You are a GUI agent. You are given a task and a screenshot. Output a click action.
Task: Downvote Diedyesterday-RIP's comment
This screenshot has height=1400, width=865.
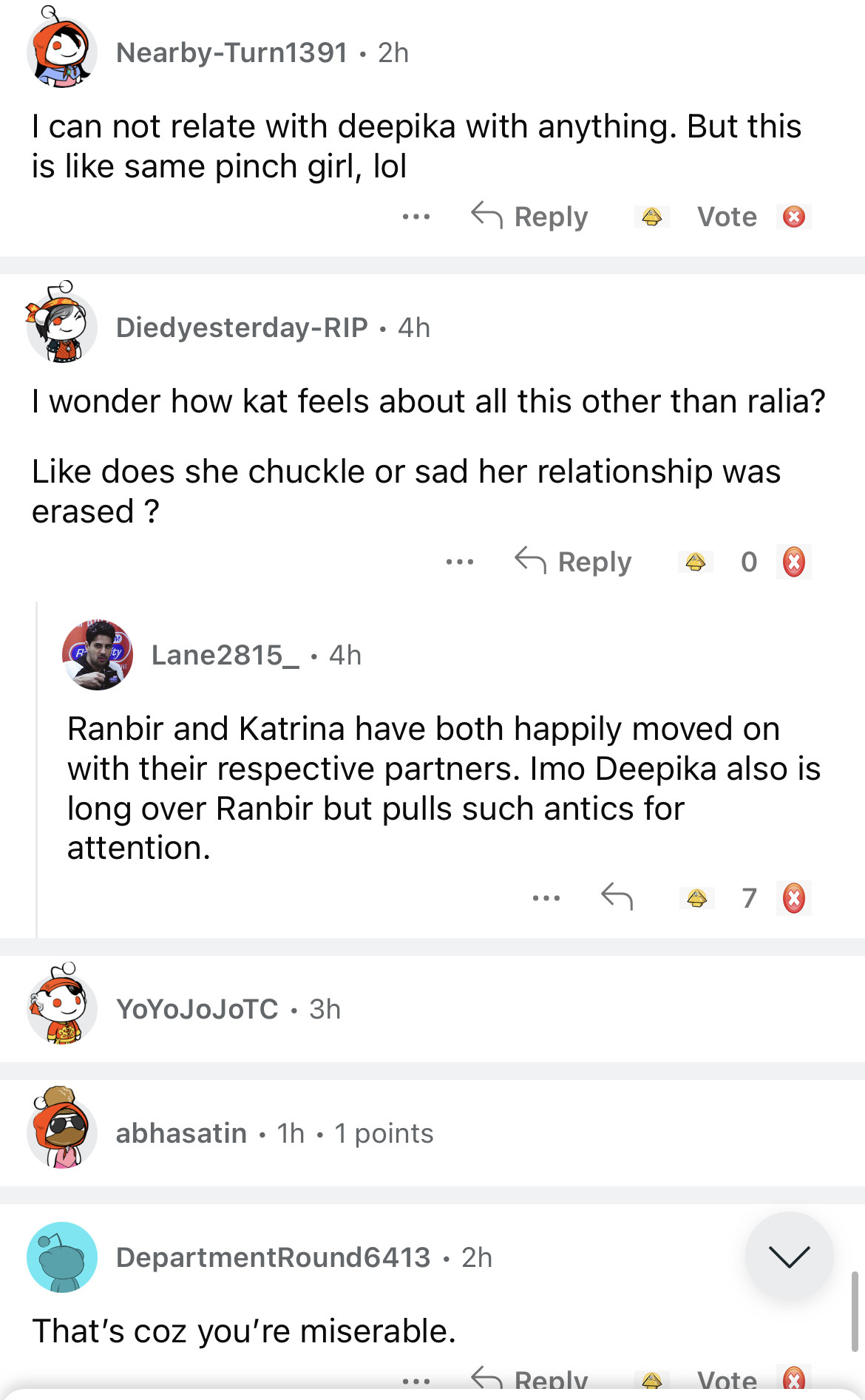pos(794,562)
